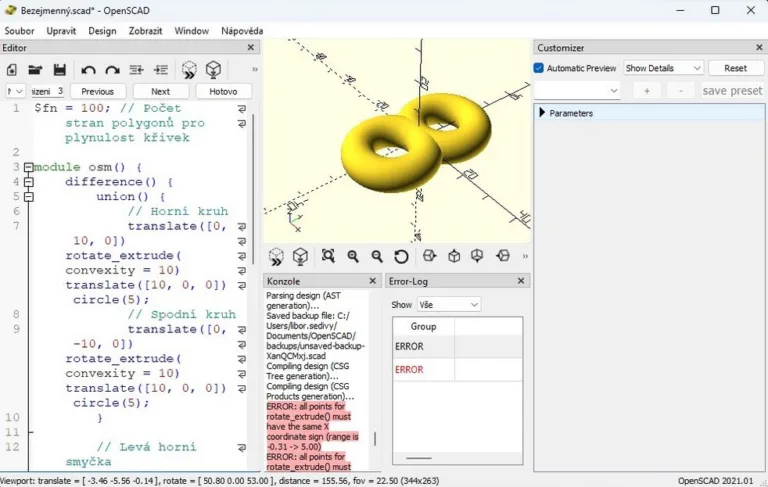Collapse the union() fold marker
The height and width of the screenshot is (487, 768).
coord(29,196)
